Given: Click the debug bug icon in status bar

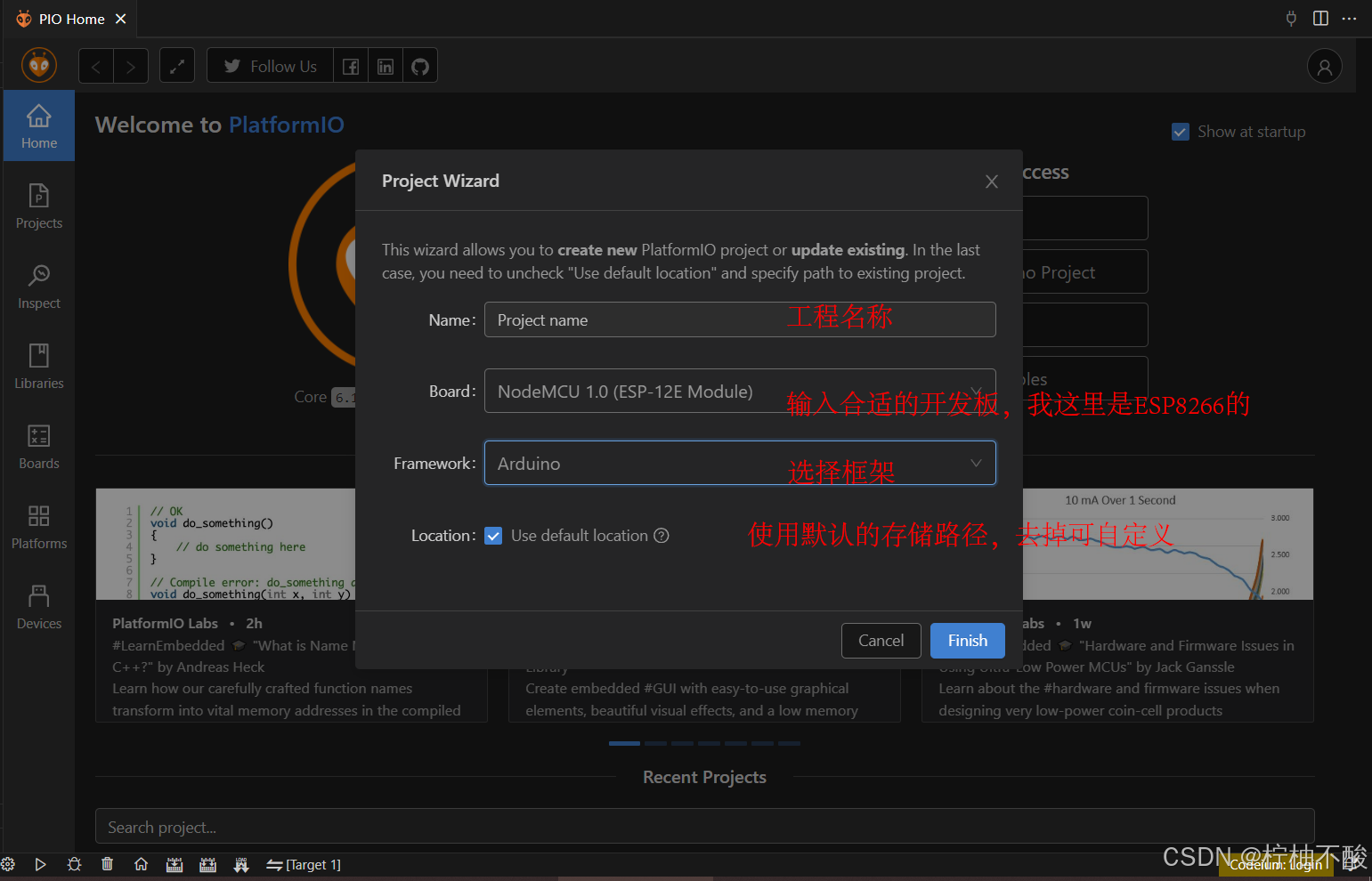Looking at the screenshot, I should coord(74,864).
